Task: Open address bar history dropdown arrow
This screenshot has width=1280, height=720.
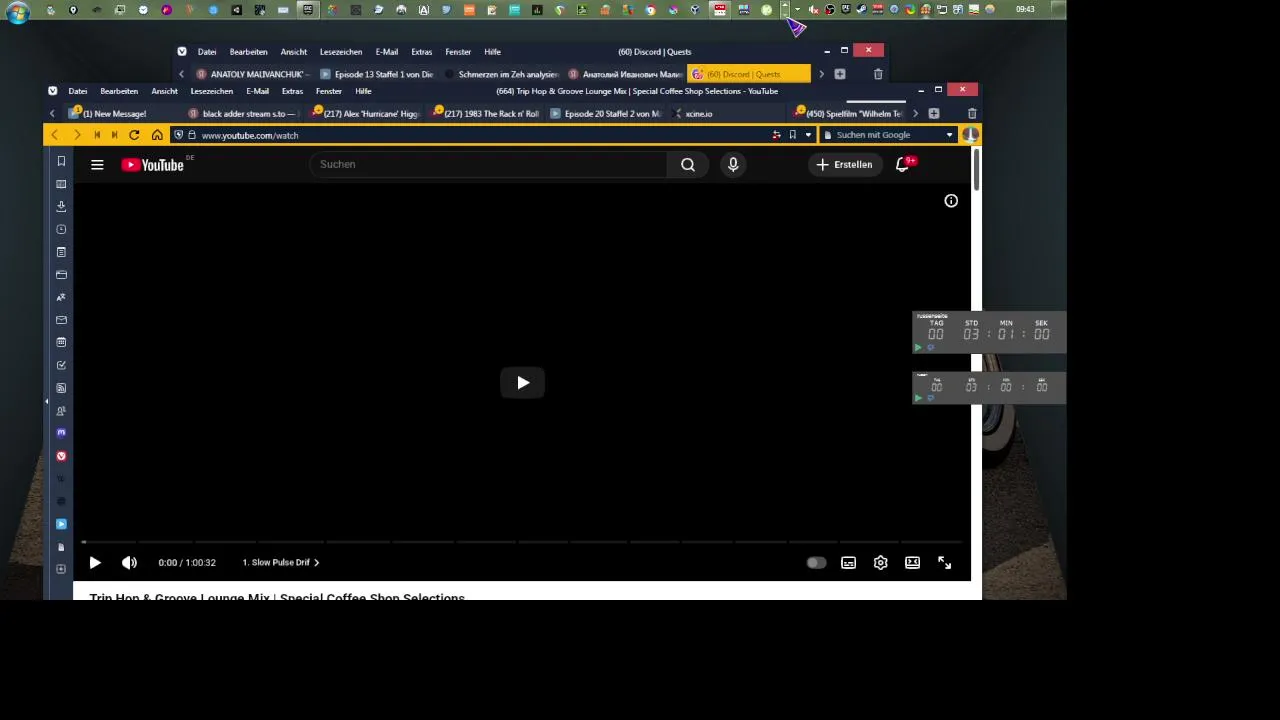Action: point(808,135)
